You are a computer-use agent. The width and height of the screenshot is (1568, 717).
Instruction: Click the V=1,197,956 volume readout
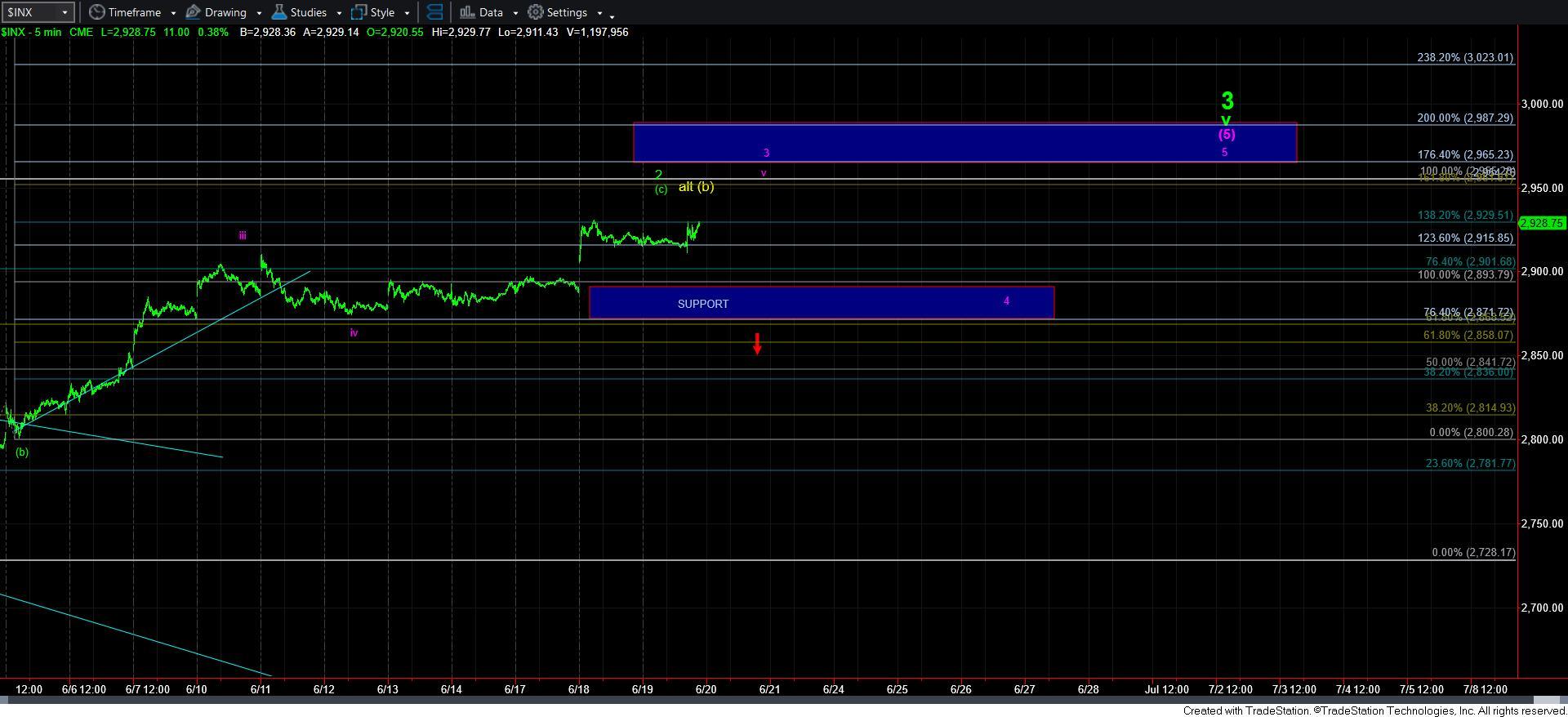pos(596,32)
